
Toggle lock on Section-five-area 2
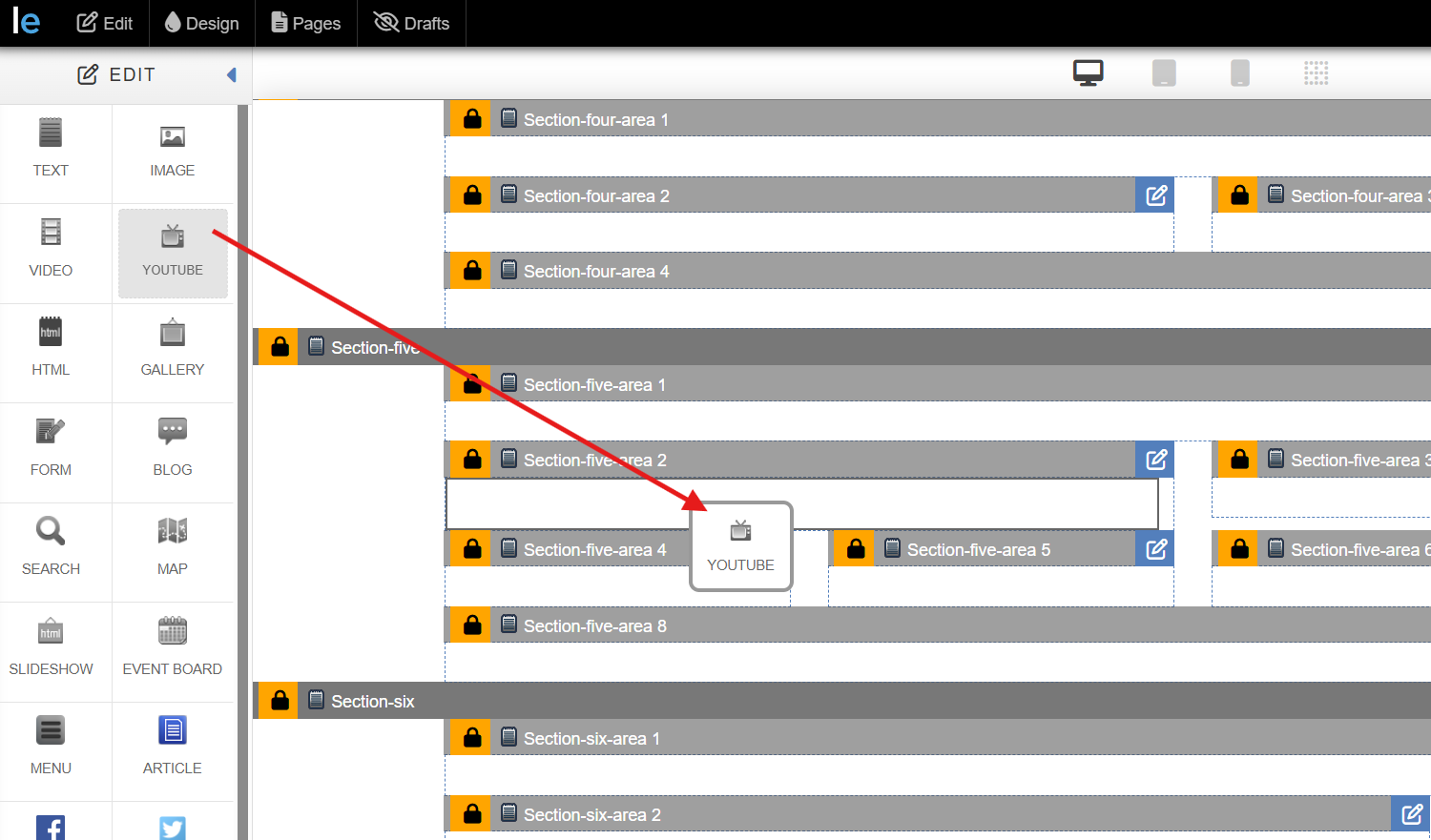[x=471, y=460]
